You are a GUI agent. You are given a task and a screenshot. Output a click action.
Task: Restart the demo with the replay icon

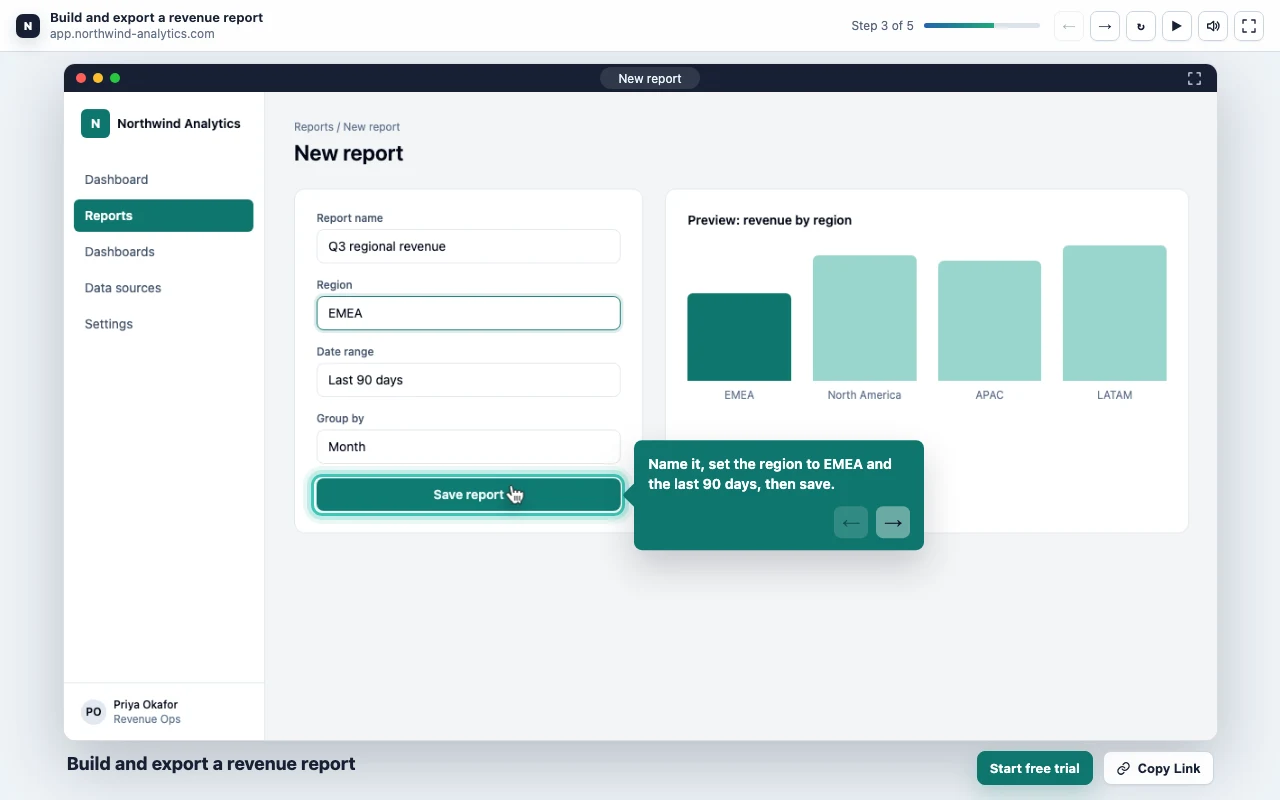(1141, 26)
